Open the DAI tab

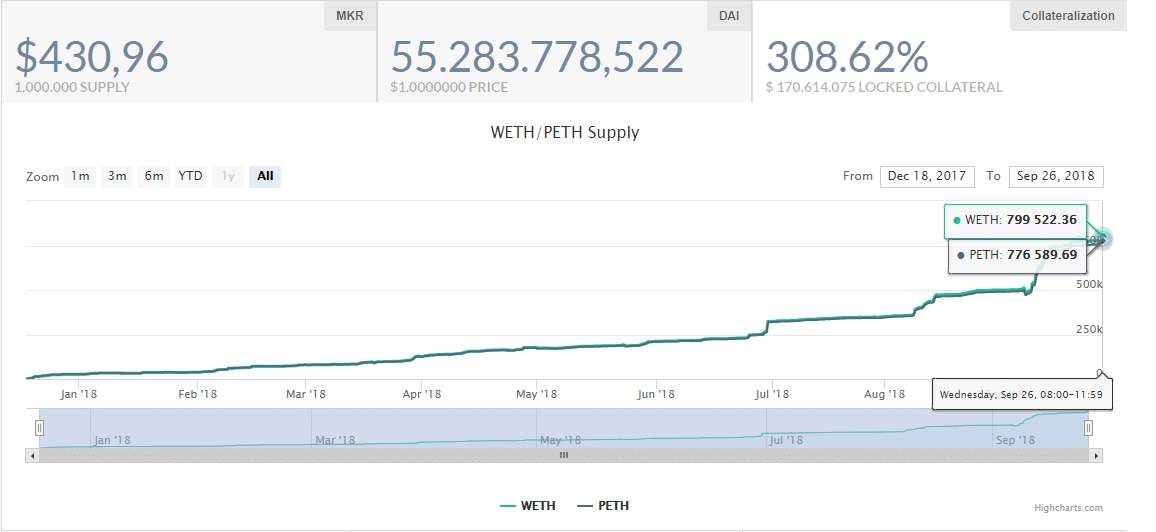pos(729,15)
